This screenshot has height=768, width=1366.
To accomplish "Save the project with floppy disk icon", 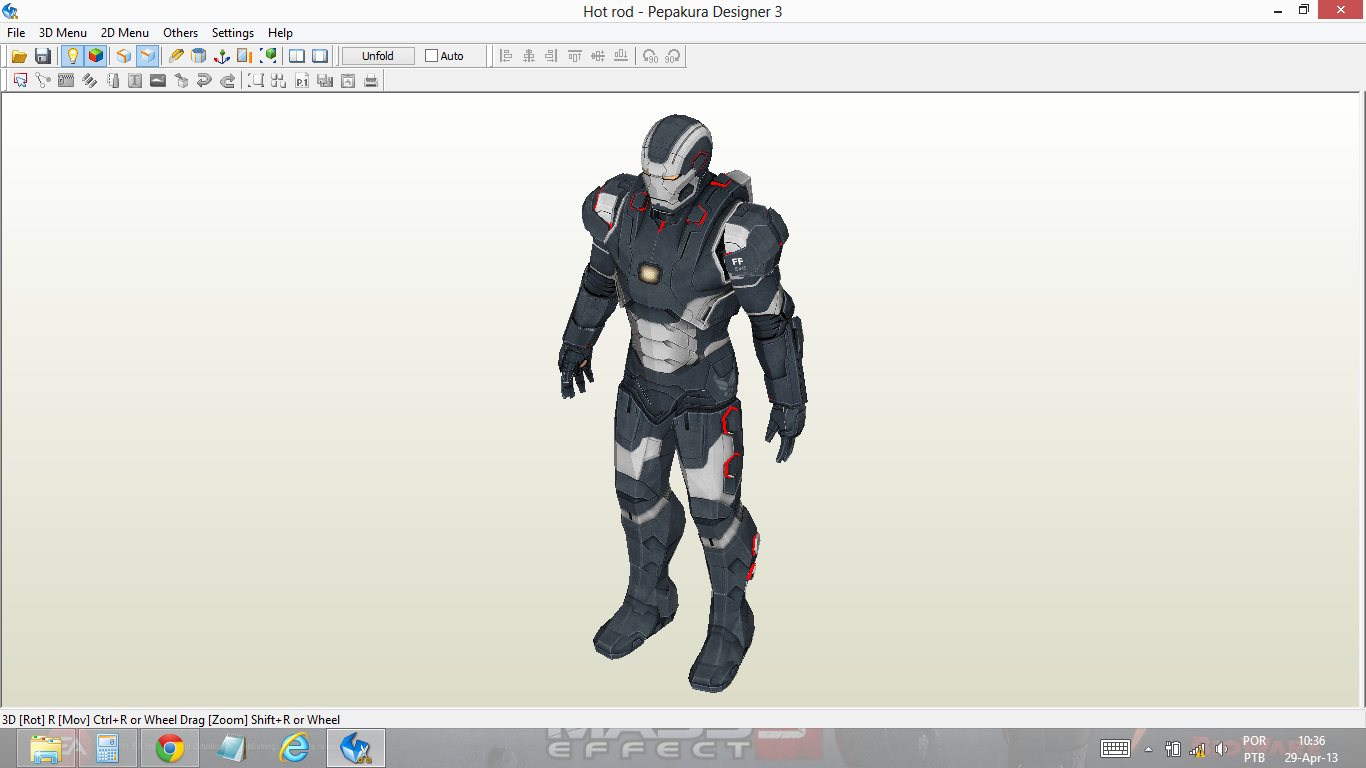I will click(x=43, y=56).
